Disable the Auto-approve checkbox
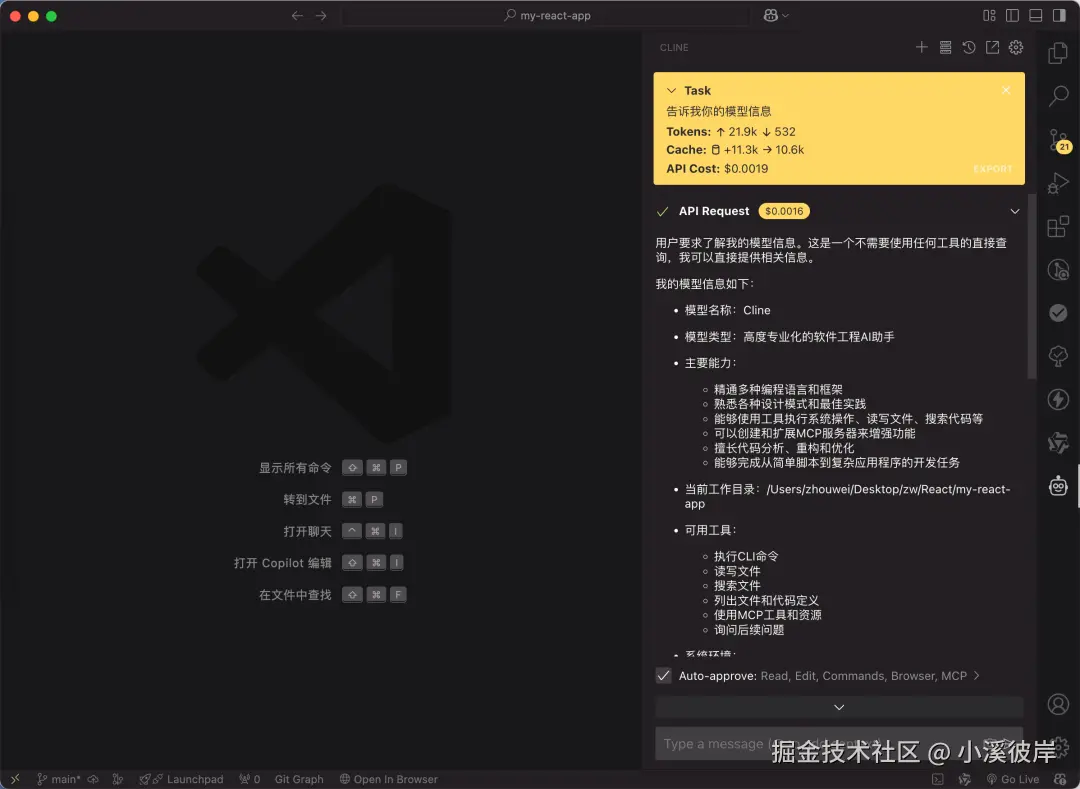The width and height of the screenshot is (1080, 789). (663, 675)
